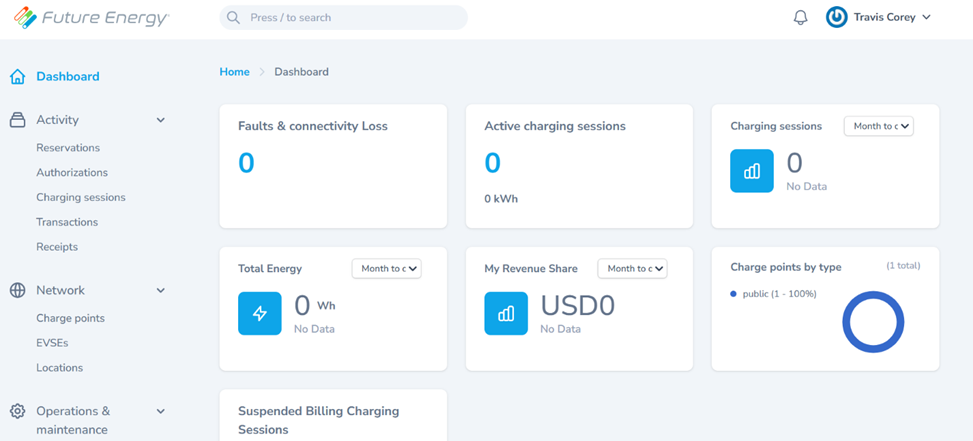Viewport: 973px width, 441px height.
Task: Collapse the Activity section chevron
Action: coord(161,120)
